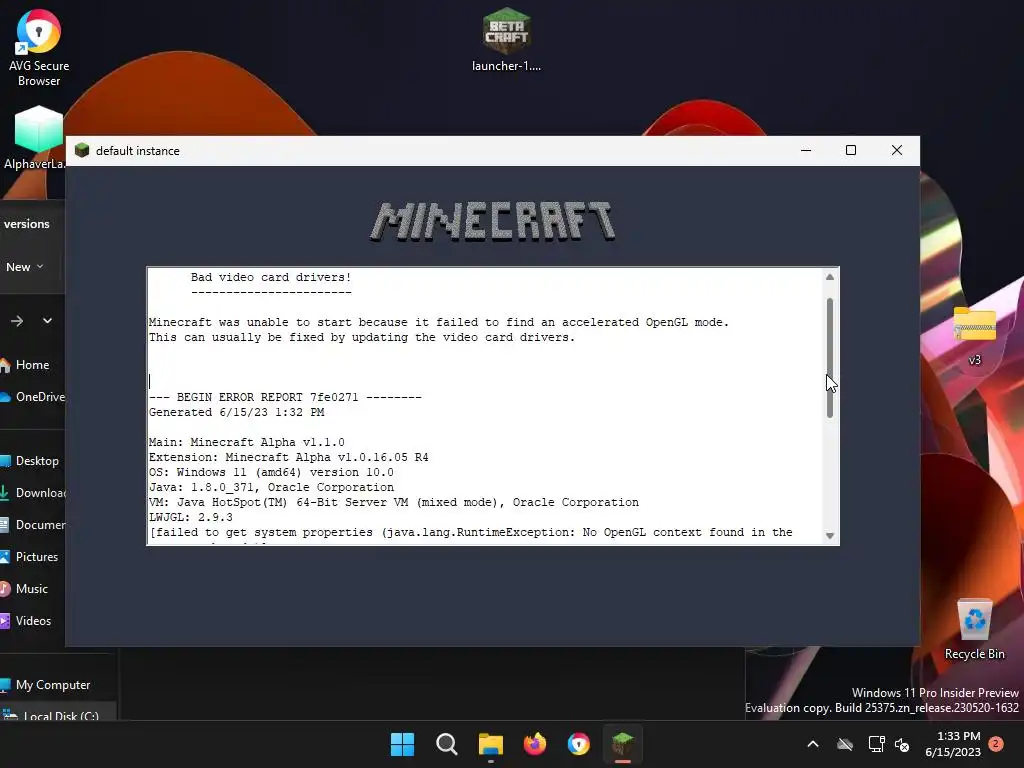Click the Minecraft logo in the window

coord(493,221)
